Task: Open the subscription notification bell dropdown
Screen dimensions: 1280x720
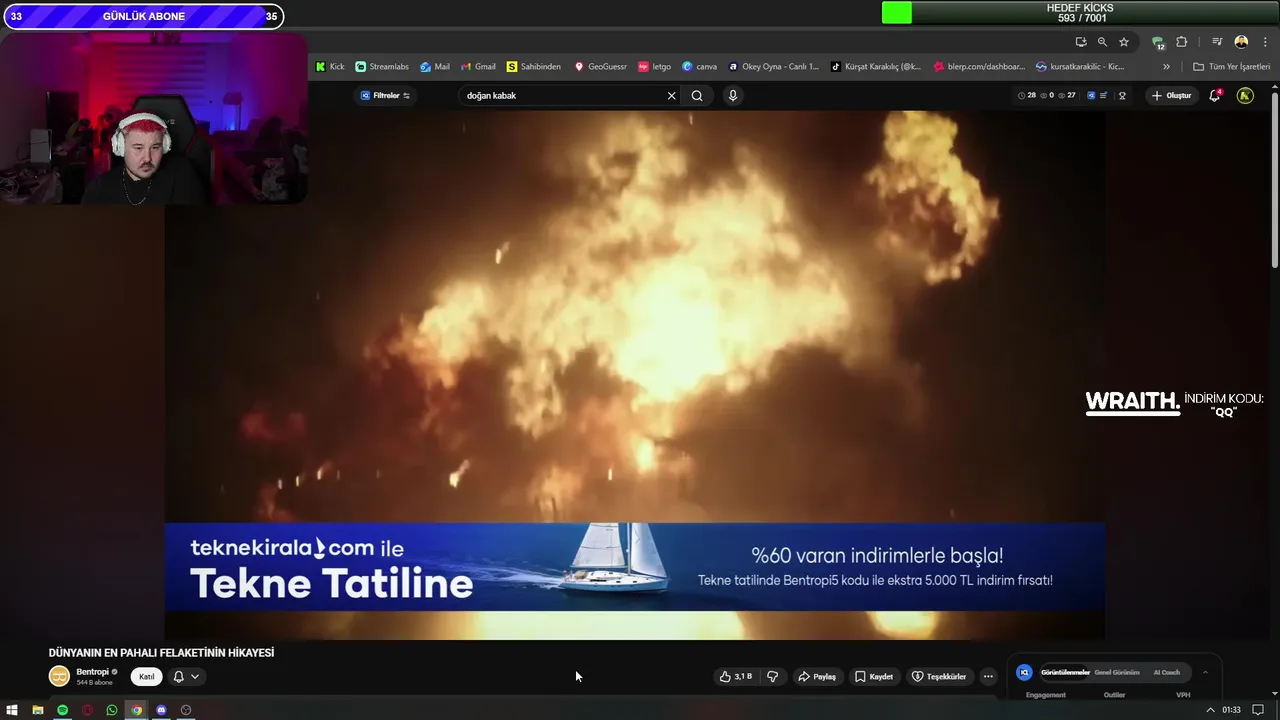Action: [186, 677]
